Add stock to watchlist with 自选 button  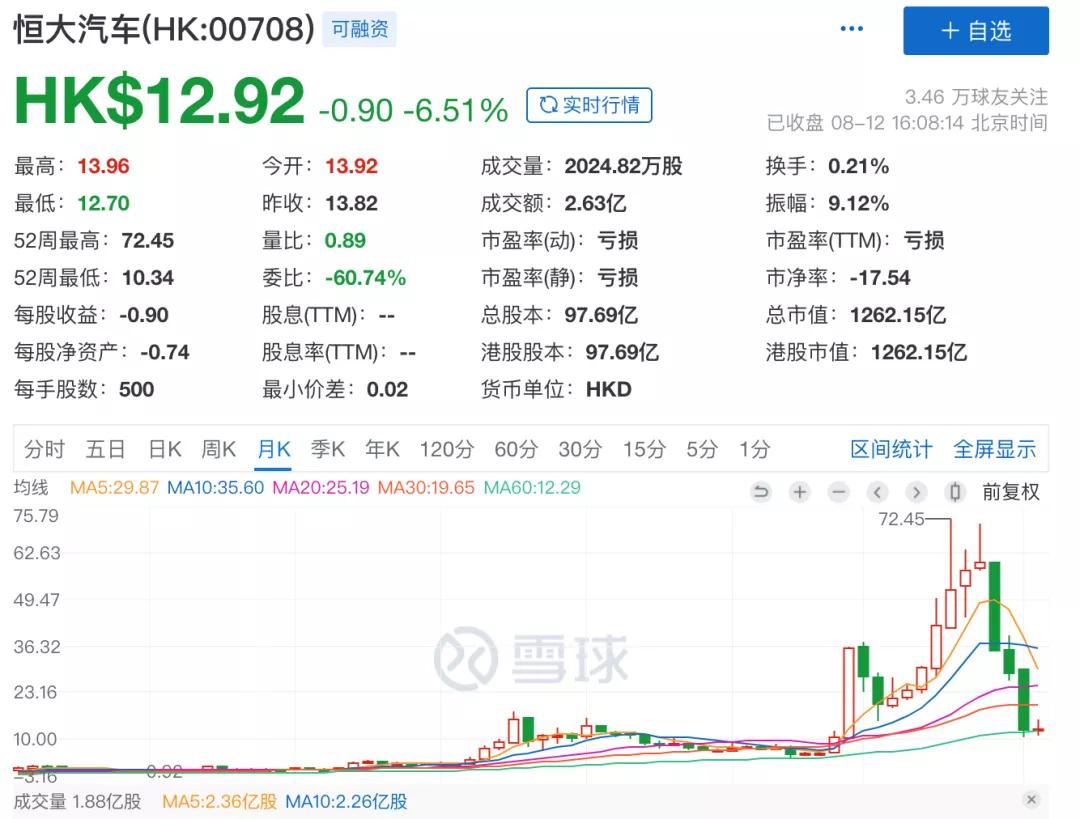[x=976, y=30]
